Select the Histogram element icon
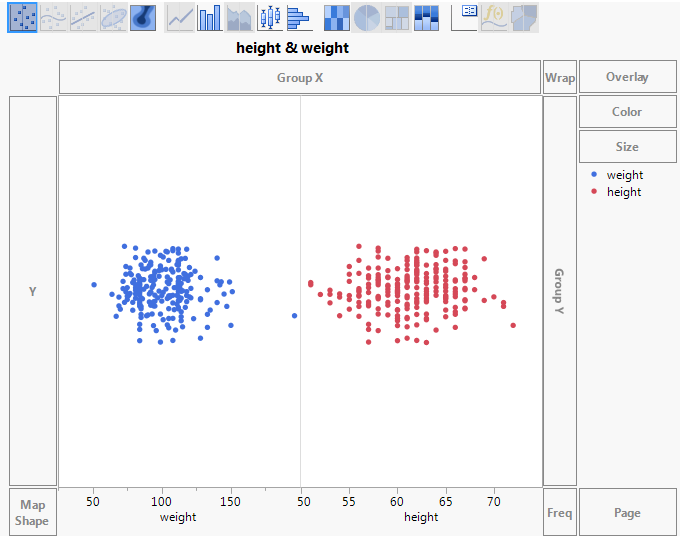Image resolution: width=684 pixels, height=536 pixels. (300, 17)
